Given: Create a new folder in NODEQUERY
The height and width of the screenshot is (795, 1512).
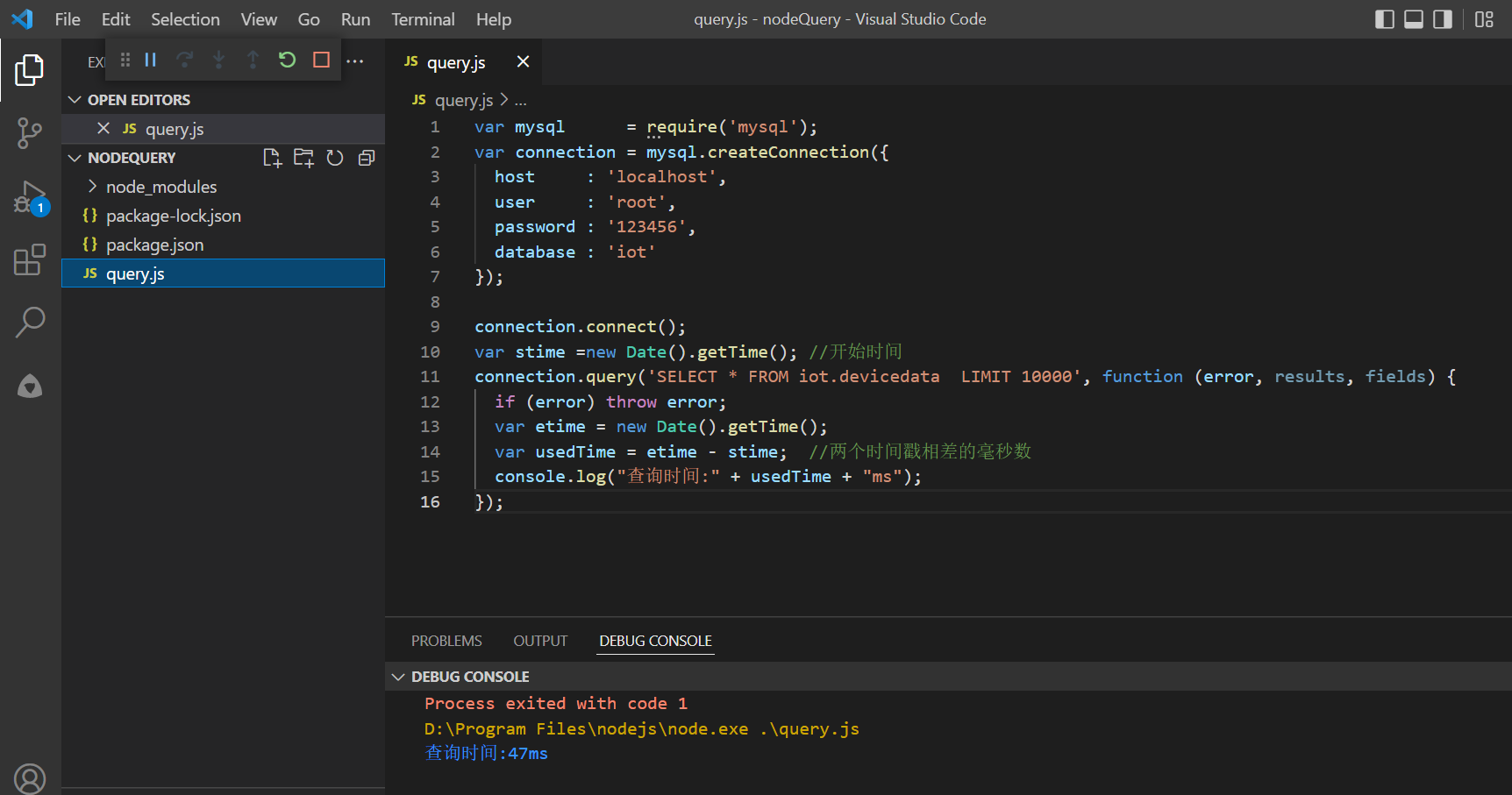Looking at the screenshot, I should (303, 158).
